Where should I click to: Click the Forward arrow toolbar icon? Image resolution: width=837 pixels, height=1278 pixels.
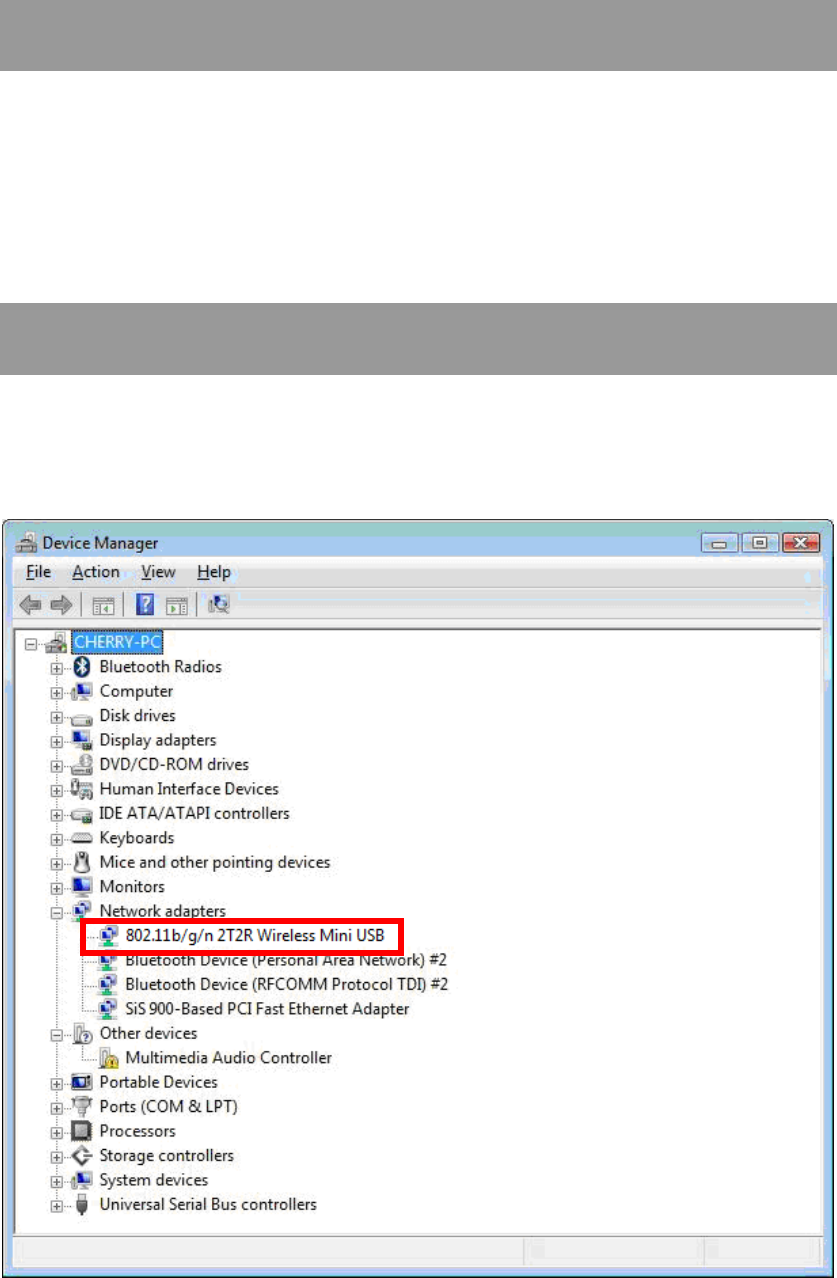pos(63,605)
